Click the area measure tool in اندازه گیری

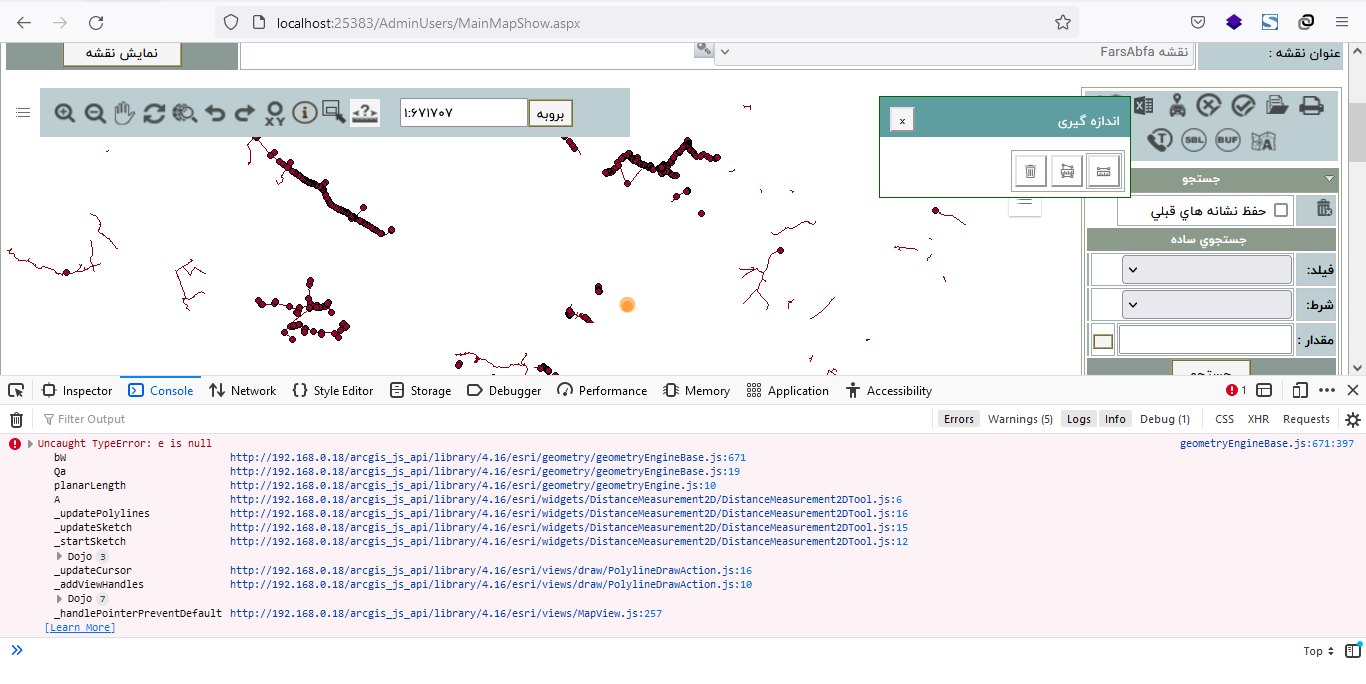[1067, 171]
